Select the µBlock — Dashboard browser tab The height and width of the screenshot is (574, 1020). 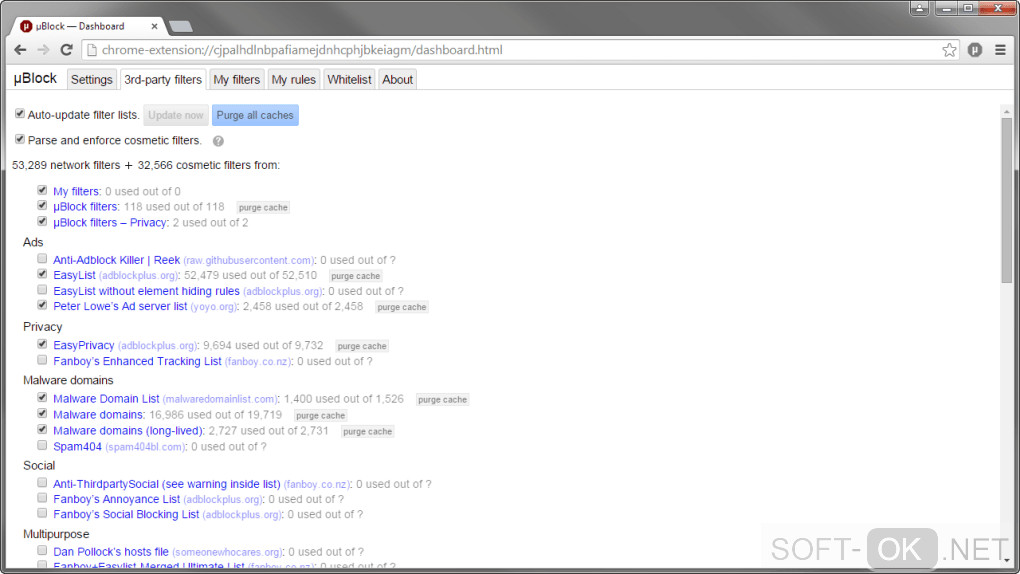[87, 27]
